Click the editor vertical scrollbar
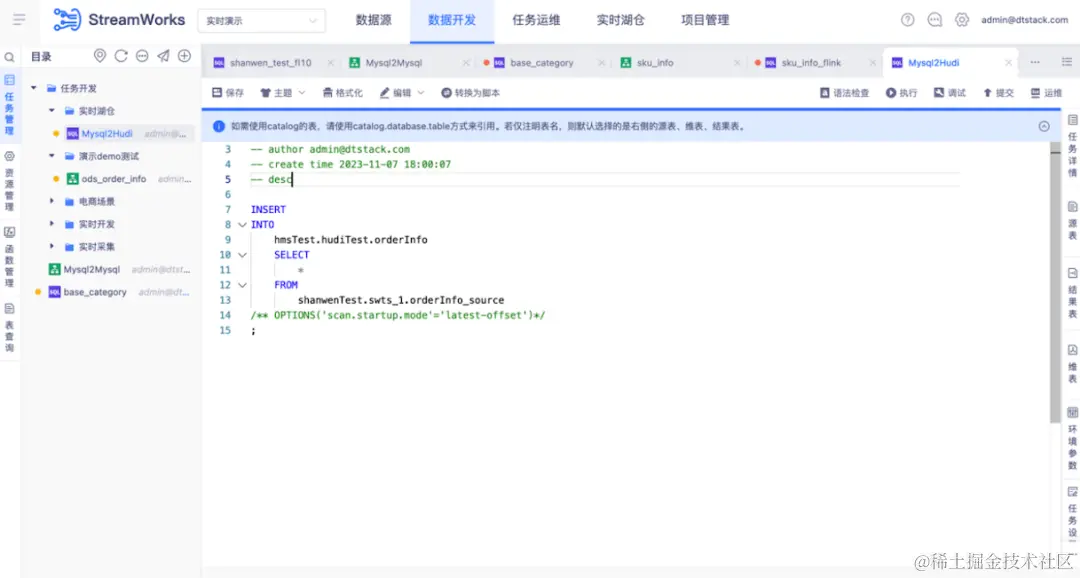 click(1055, 282)
